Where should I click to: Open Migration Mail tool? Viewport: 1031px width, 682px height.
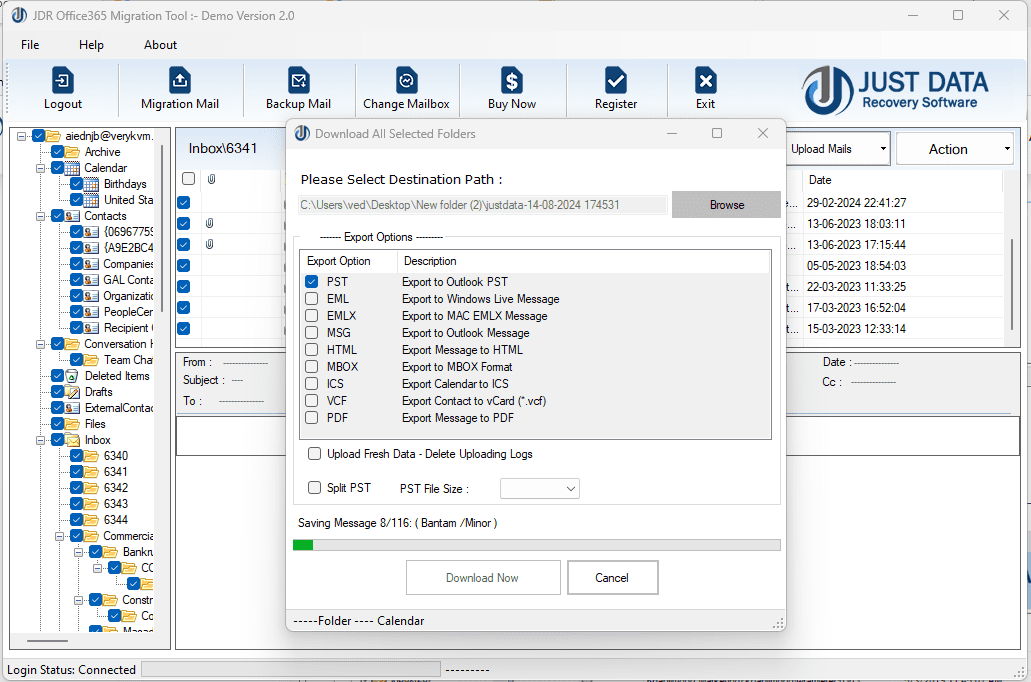[x=180, y=89]
